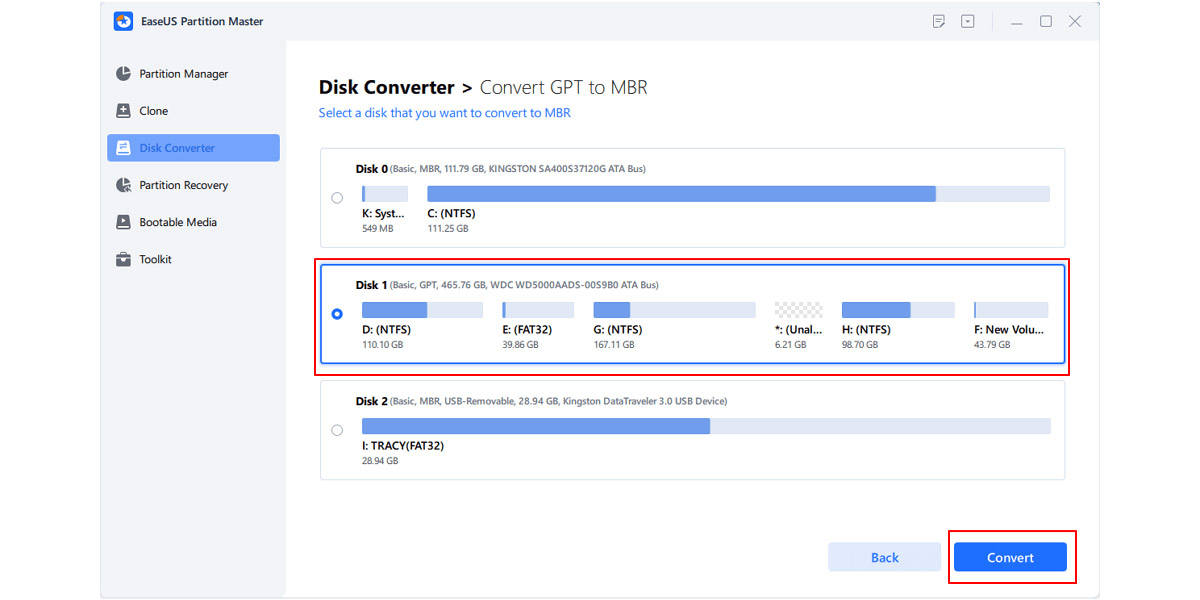
Task: Open Partition Recovery from the sidebar
Action: (x=193, y=185)
